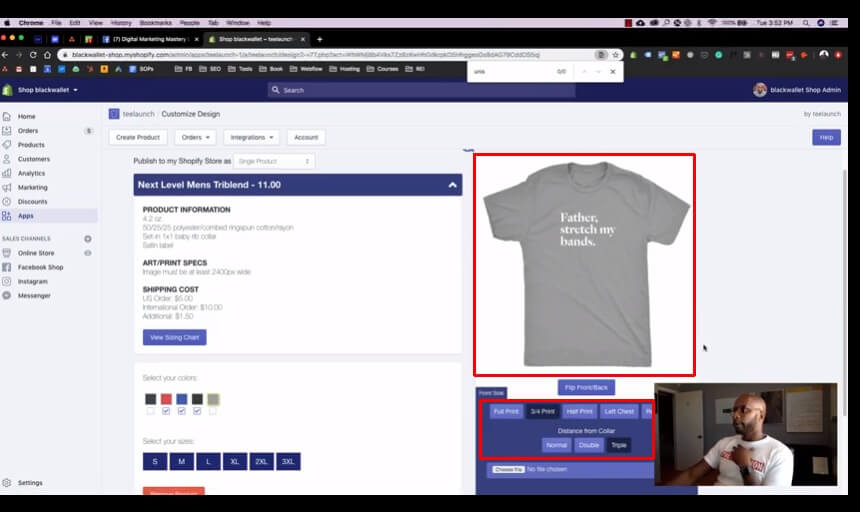
Task: Open new browser tab with plus
Action: pyautogui.click(x=320, y=39)
